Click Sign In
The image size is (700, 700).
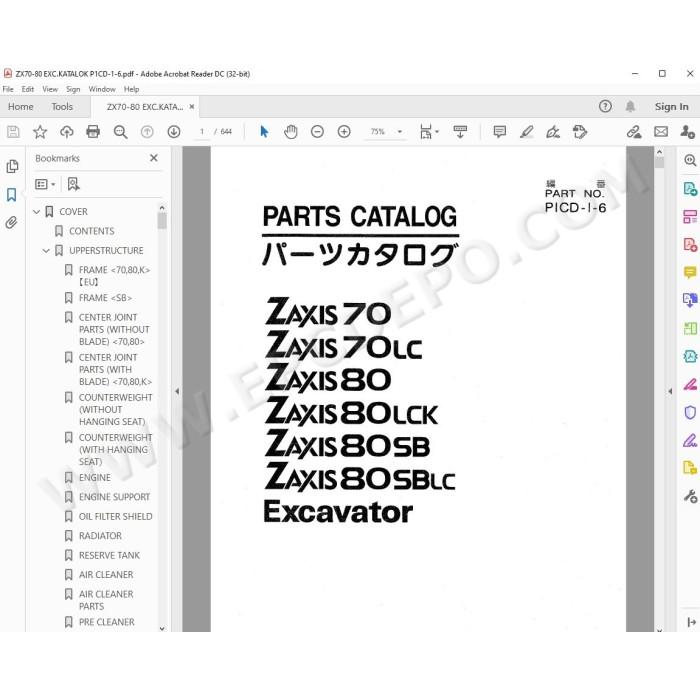tap(671, 107)
